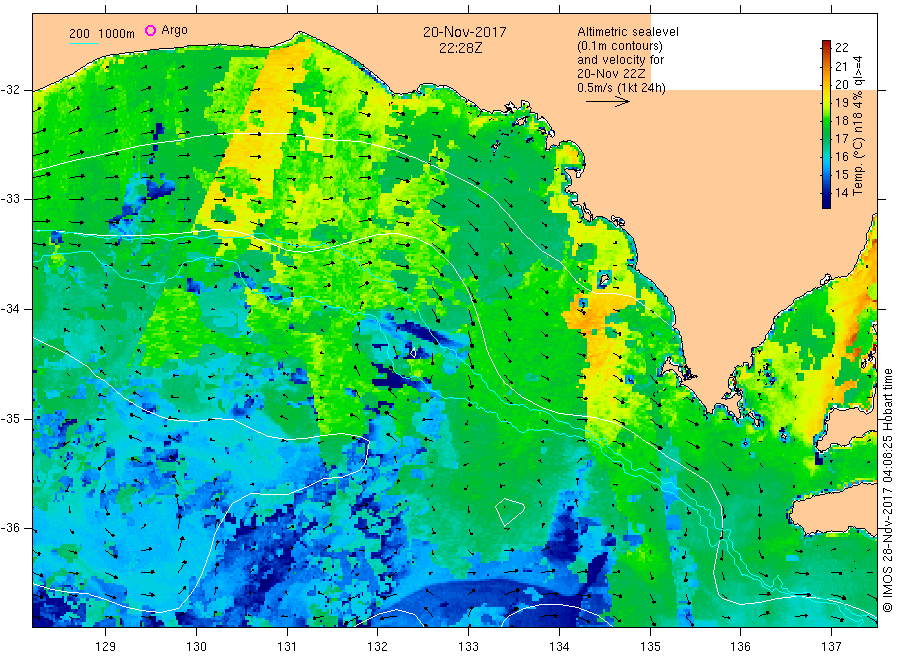Click the IMOS copyright timestamp text

click(887, 491)
